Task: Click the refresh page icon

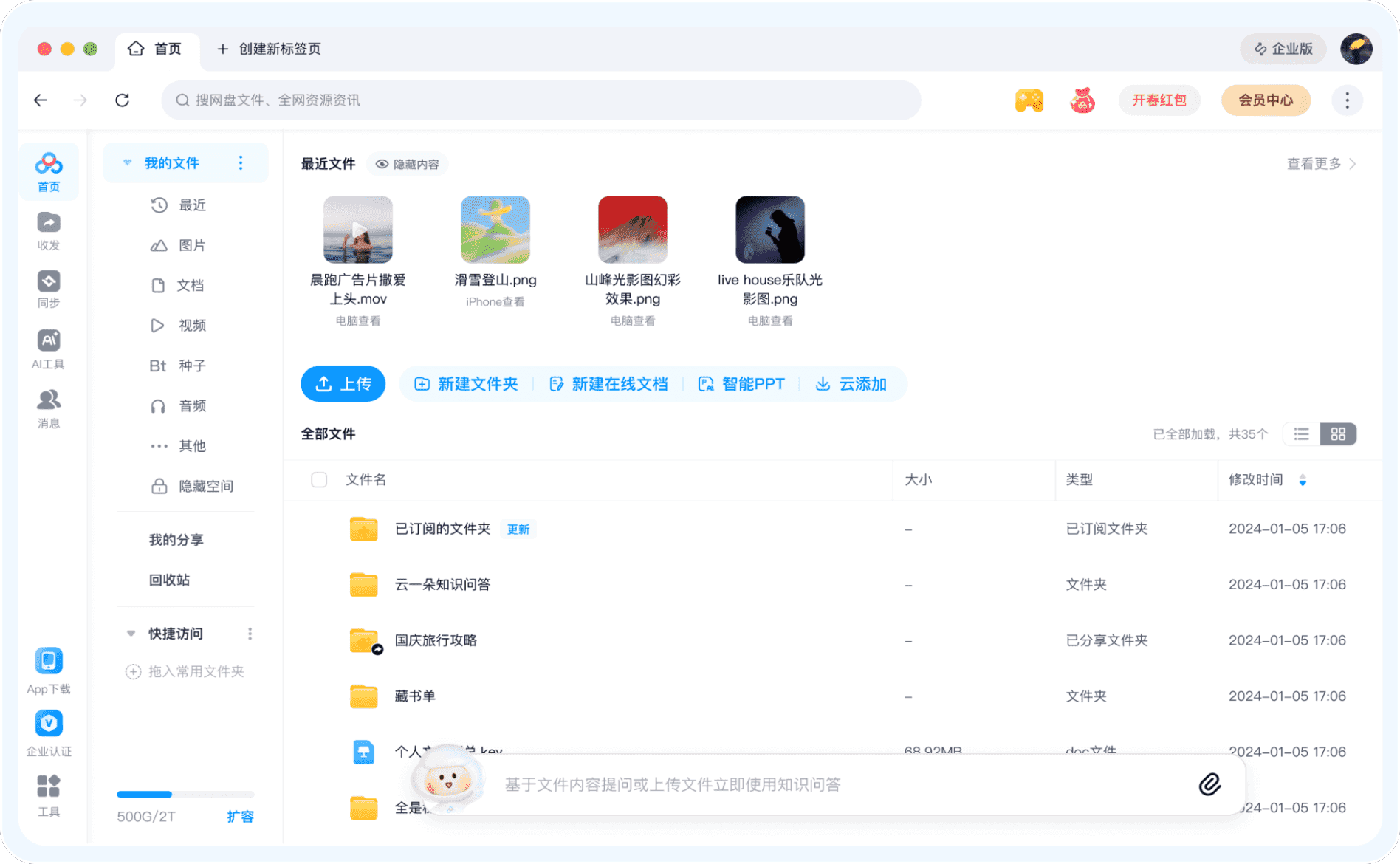Action: tap(123, 100)
